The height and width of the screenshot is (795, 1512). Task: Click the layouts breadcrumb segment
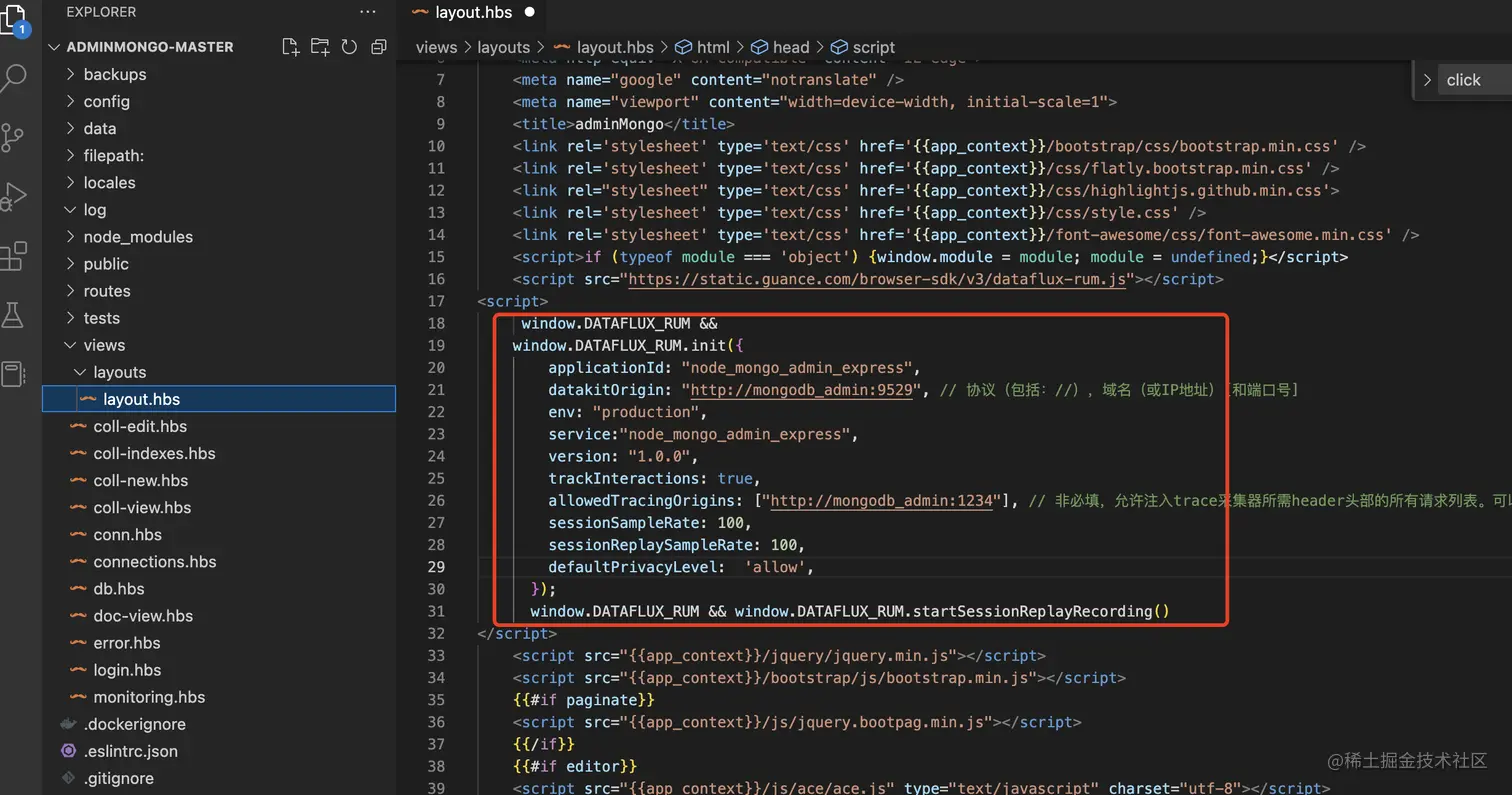coord(504,47)
